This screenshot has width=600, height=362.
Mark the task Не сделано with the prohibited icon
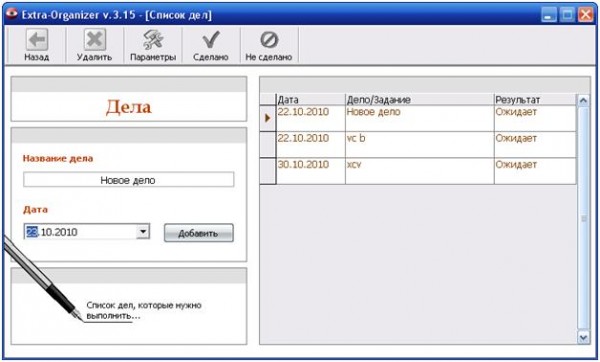269,40
